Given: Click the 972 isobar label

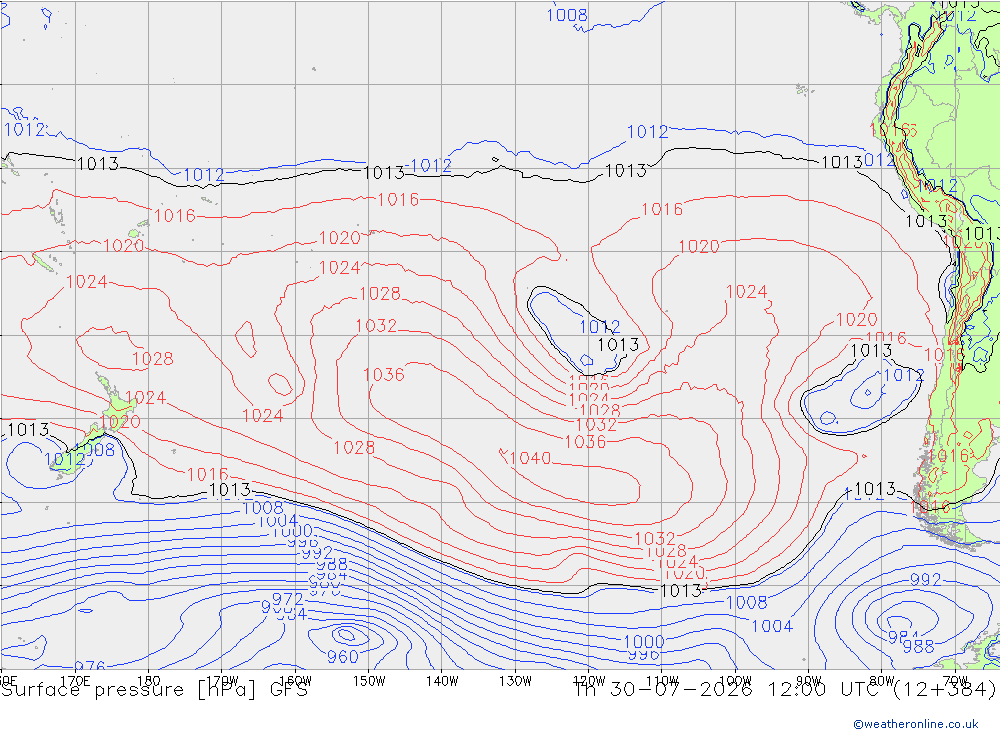Looking at the screenshot, I should pos(288,599).
